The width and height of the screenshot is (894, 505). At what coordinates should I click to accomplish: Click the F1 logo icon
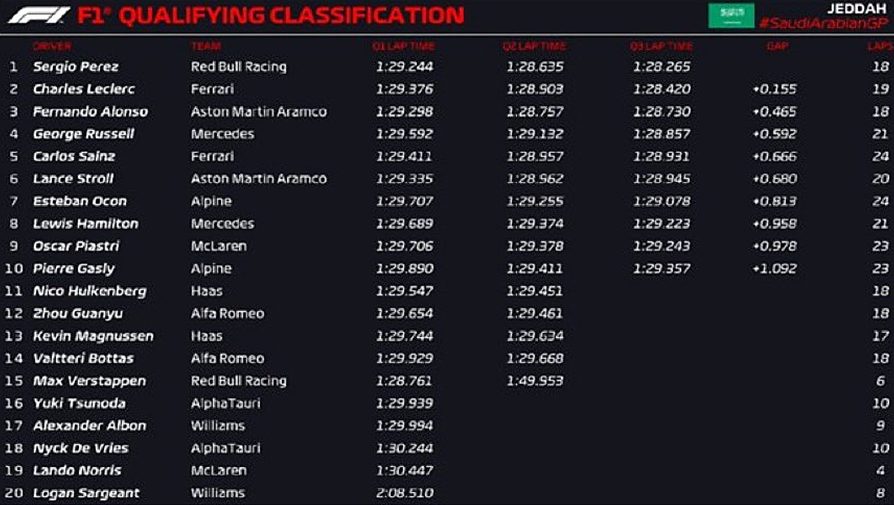[x=39, y=15]
